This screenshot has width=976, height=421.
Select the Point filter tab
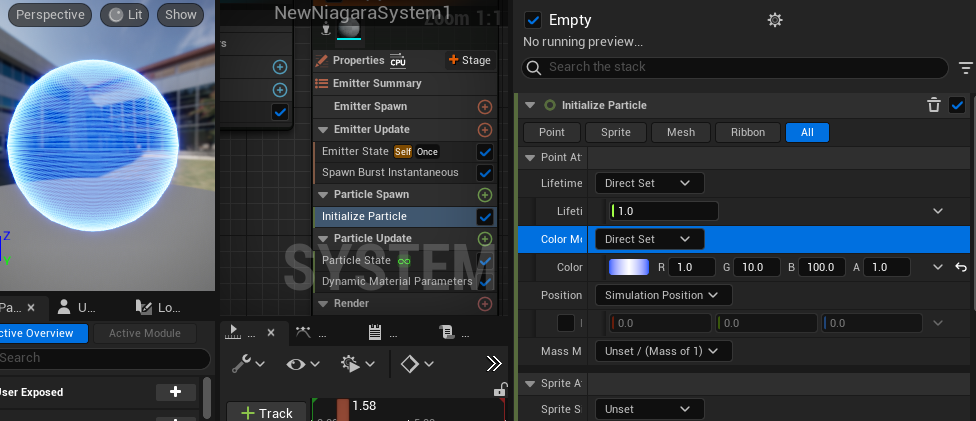(552, 133)
